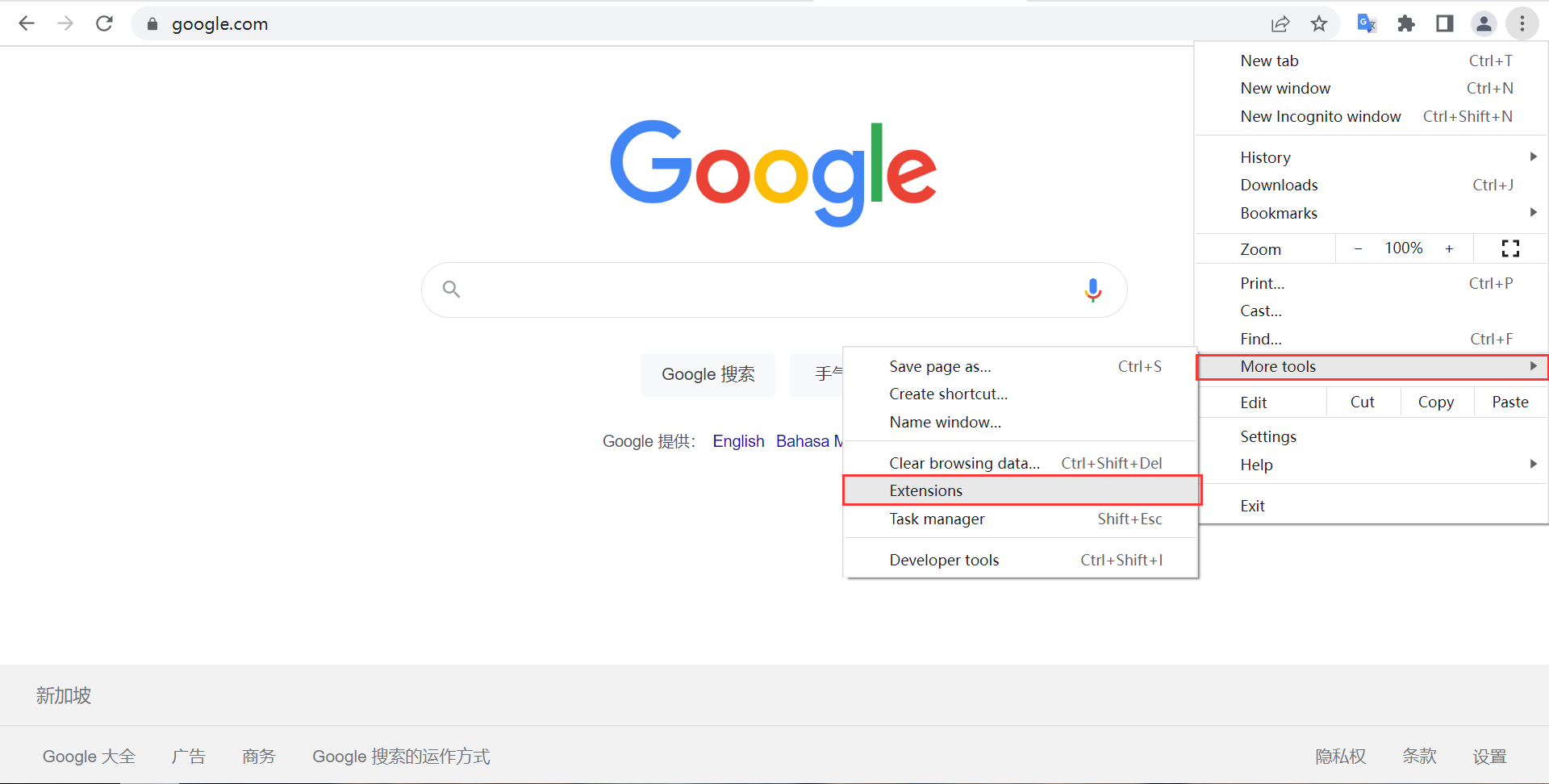Viewport: 1549px width, 784px height.
Task: Click the padlock site info icon
Action: (152, 24)
